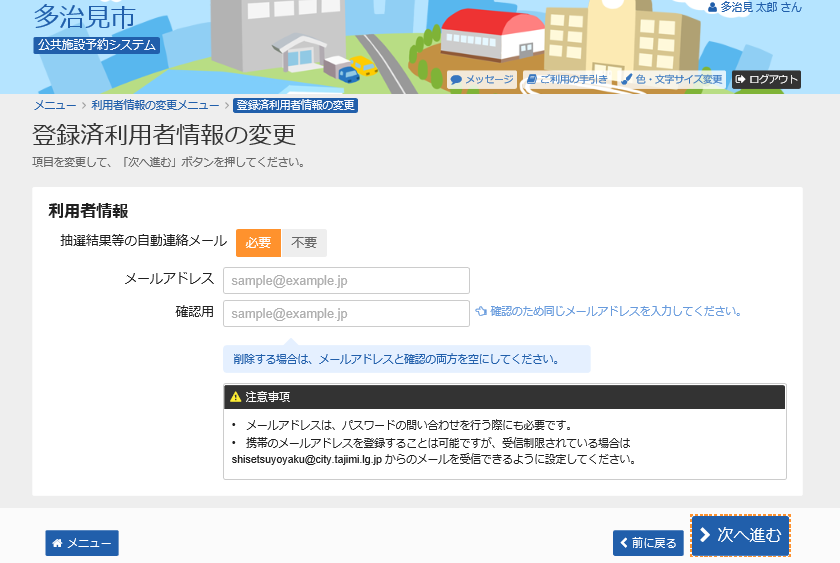Click the user icon beside 多治見 太郎
The height and width of the screenshot is (563, 840).
(712, 7)
